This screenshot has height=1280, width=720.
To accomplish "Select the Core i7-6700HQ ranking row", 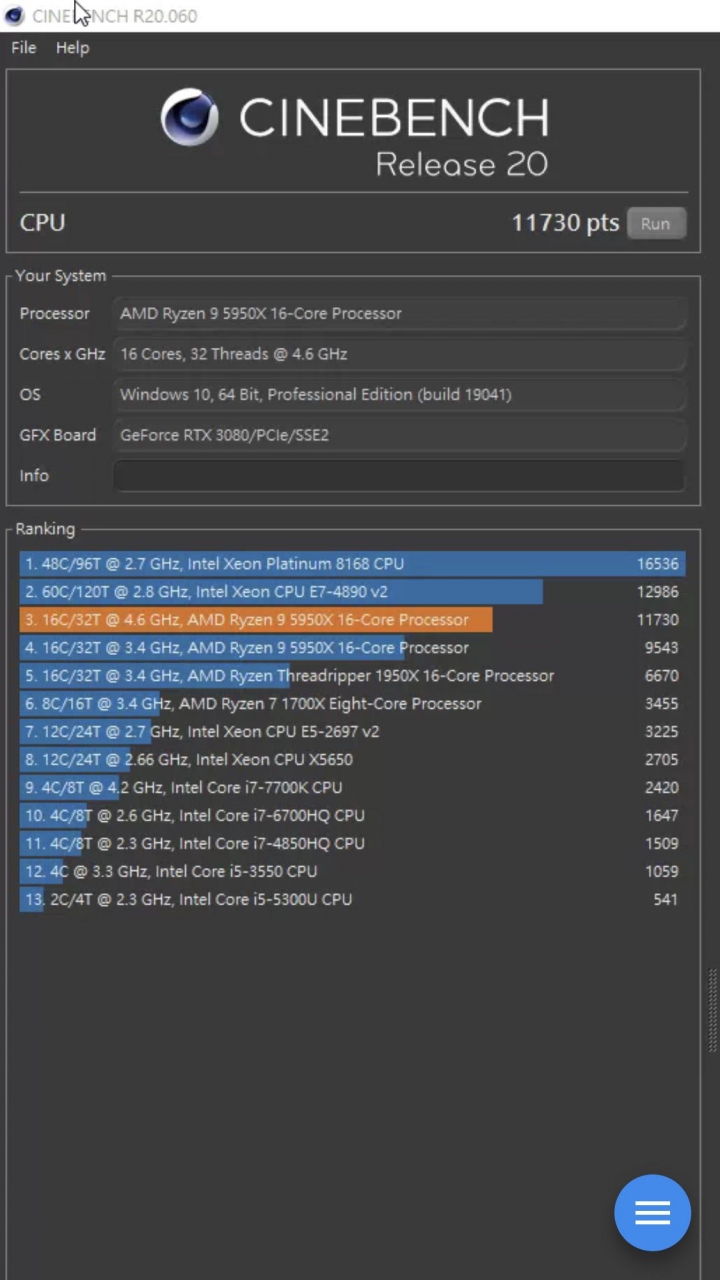I will coord(352,815).
